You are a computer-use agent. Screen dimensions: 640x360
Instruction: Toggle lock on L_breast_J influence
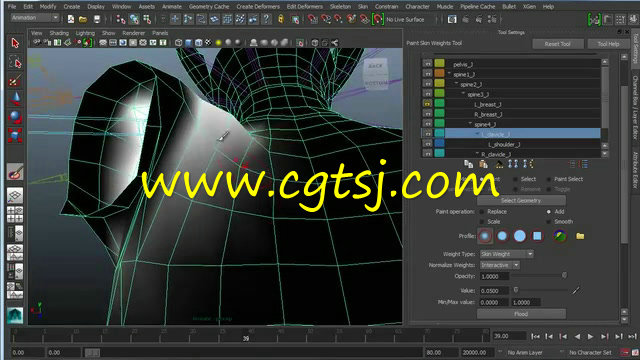pos(427,103)
